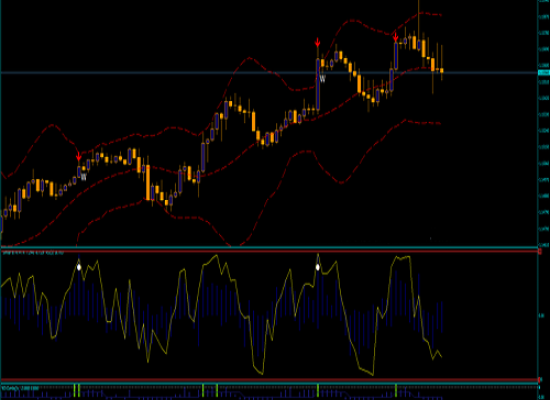
Task: Select the earliest red sell arrow
Action: tap(79, 156)
